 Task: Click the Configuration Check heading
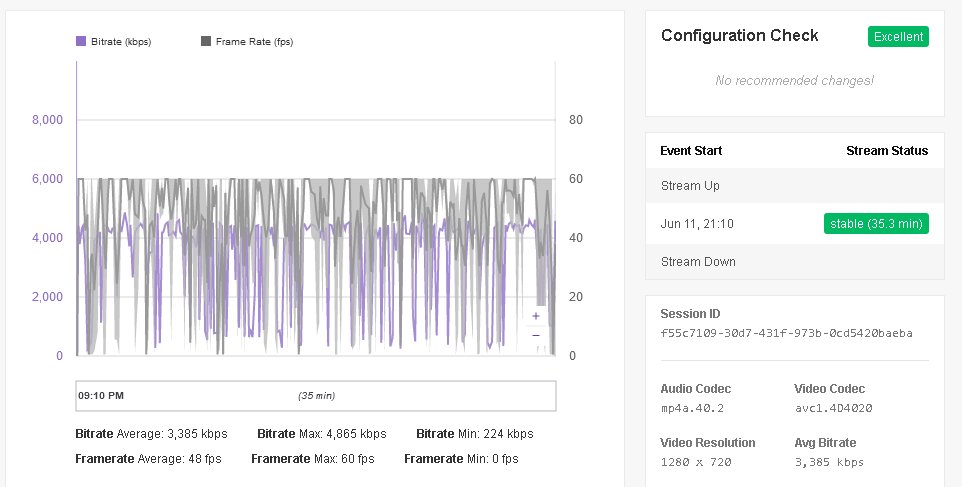(740, 36)
